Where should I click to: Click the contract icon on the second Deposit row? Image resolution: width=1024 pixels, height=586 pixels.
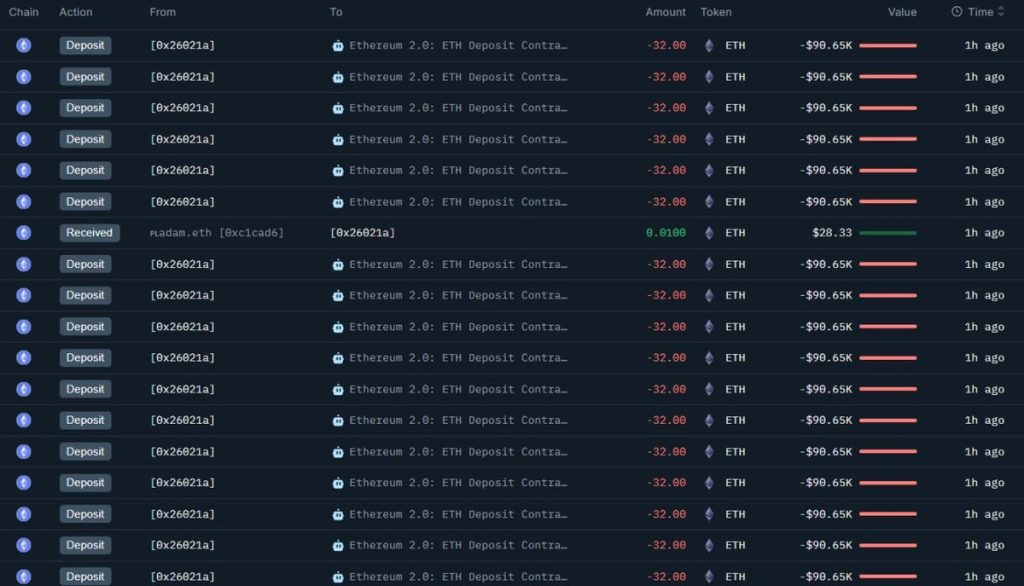[339, 76]
